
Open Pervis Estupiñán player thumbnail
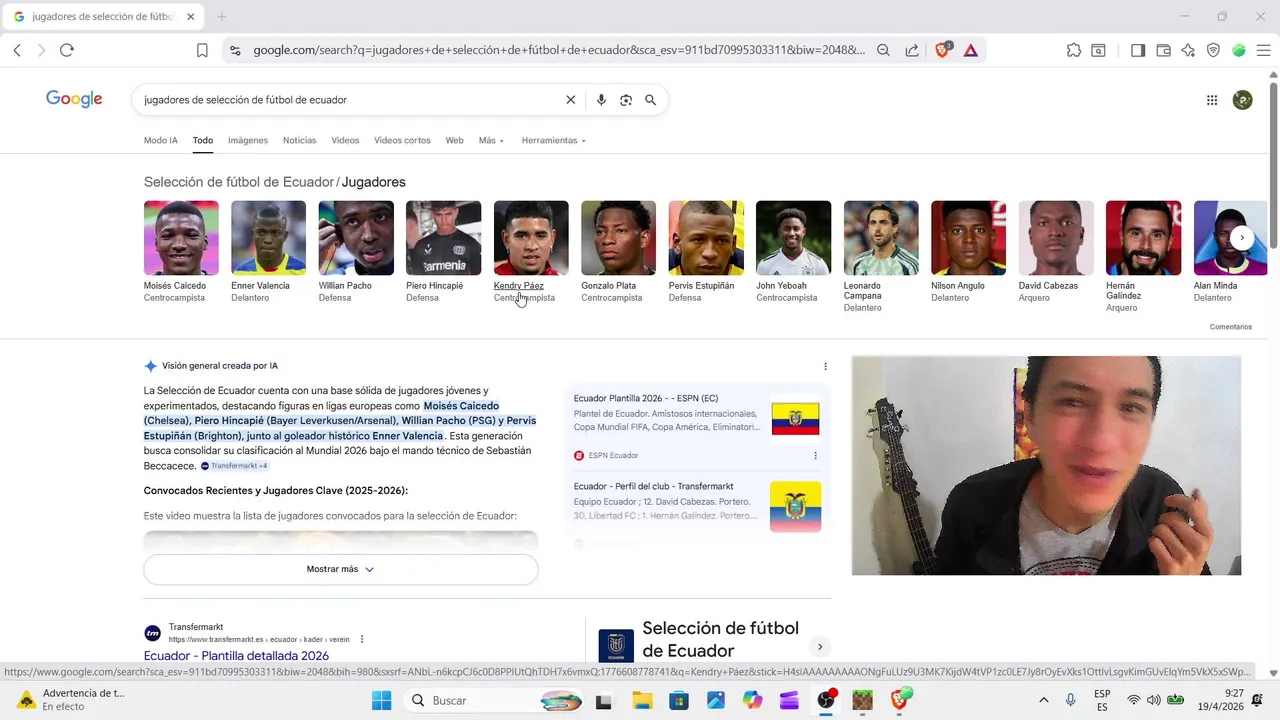(706, 238)
